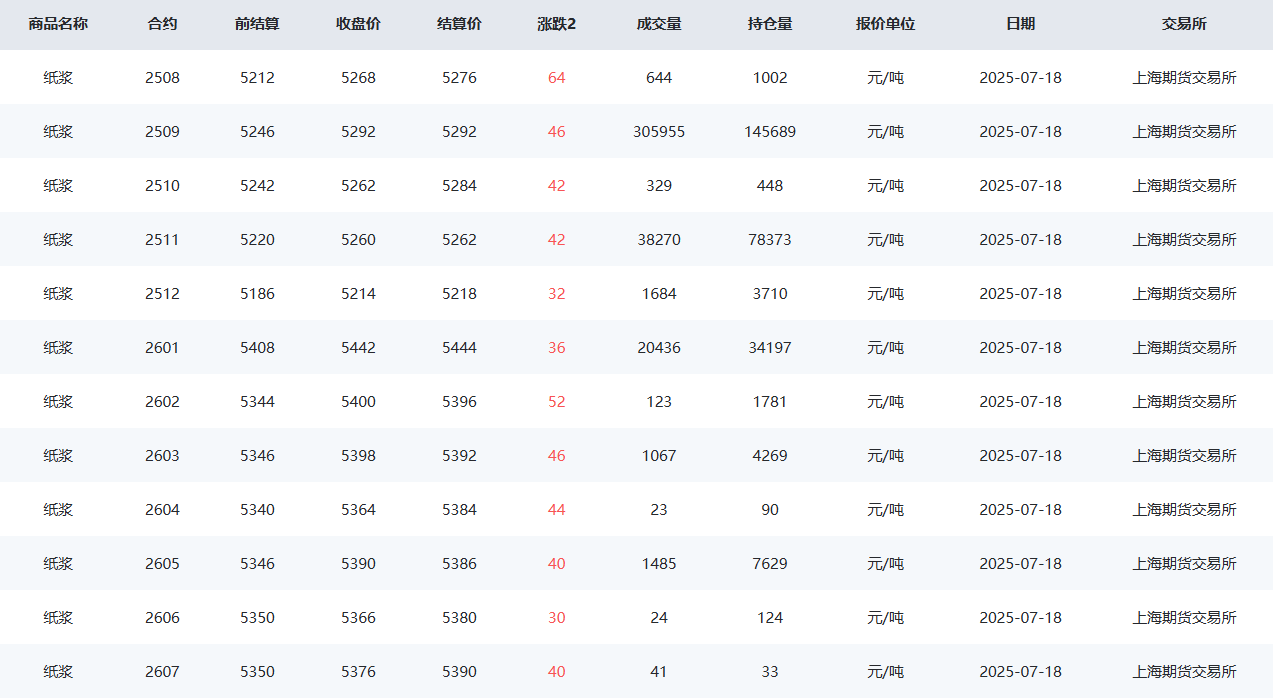
Task: Click the red 64 change value
Action: click(556, 78)
